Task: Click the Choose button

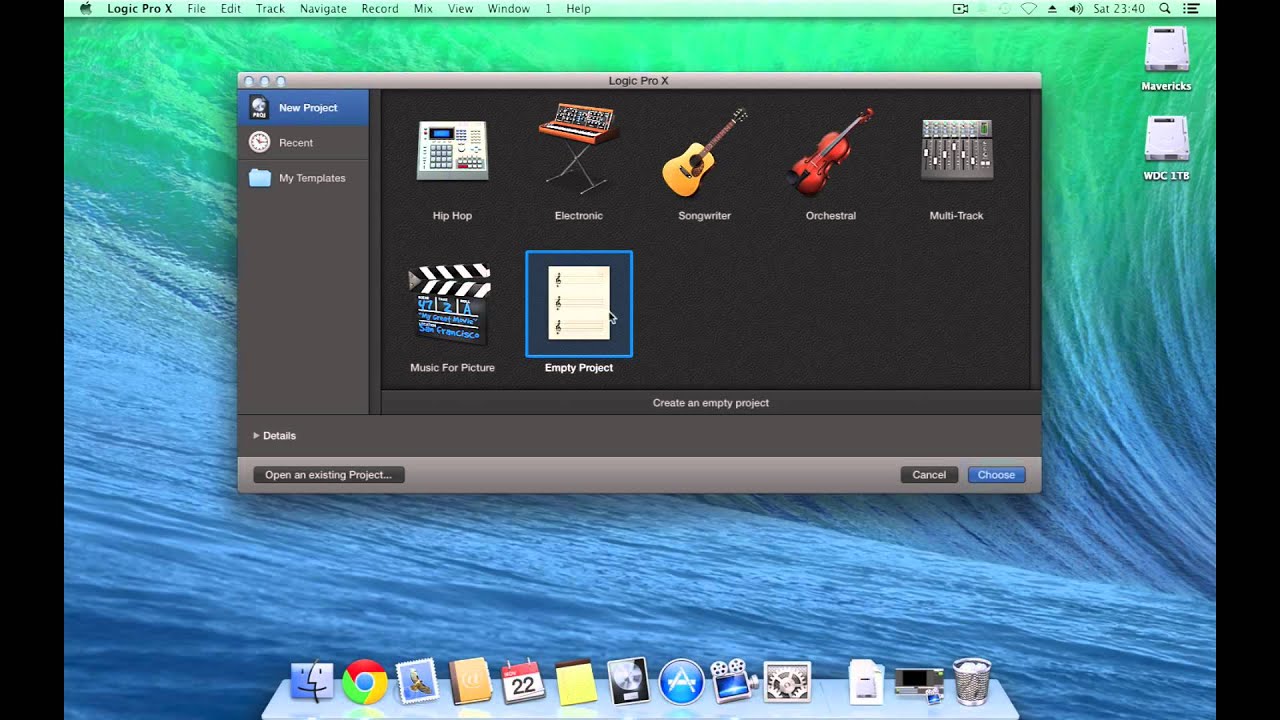Action: (x=996, y=475)
